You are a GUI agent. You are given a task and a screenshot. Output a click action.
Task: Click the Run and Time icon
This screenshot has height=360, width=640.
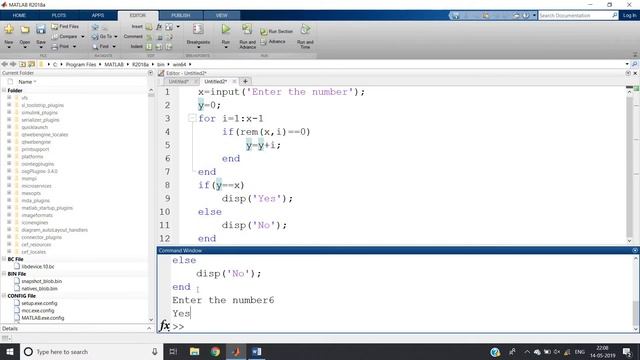[305, 29]
